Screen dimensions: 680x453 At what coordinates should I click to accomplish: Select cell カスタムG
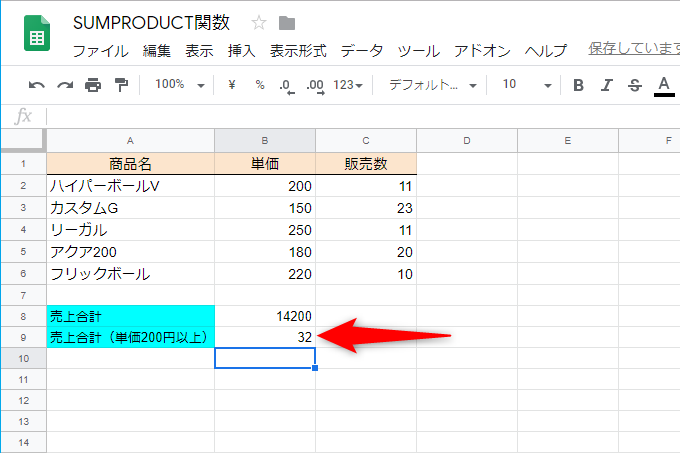[x=130, y=208]
